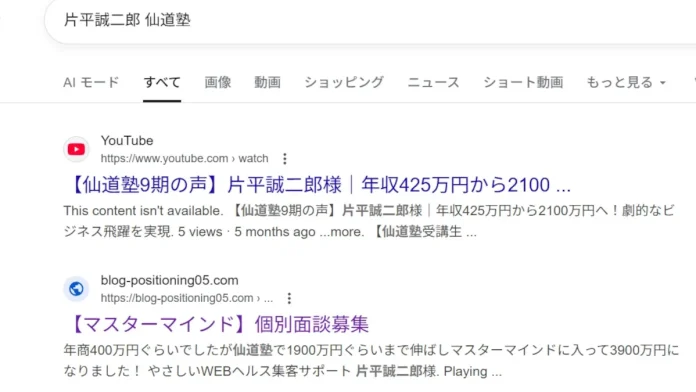Click the YouTube favicon icon
The width and height of the screenshot is (696, 392).
[x=76, y=149]
